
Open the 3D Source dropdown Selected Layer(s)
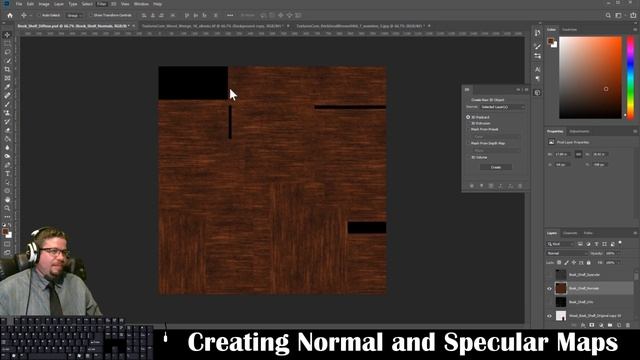pyautogui.click(x=502, y=107)
